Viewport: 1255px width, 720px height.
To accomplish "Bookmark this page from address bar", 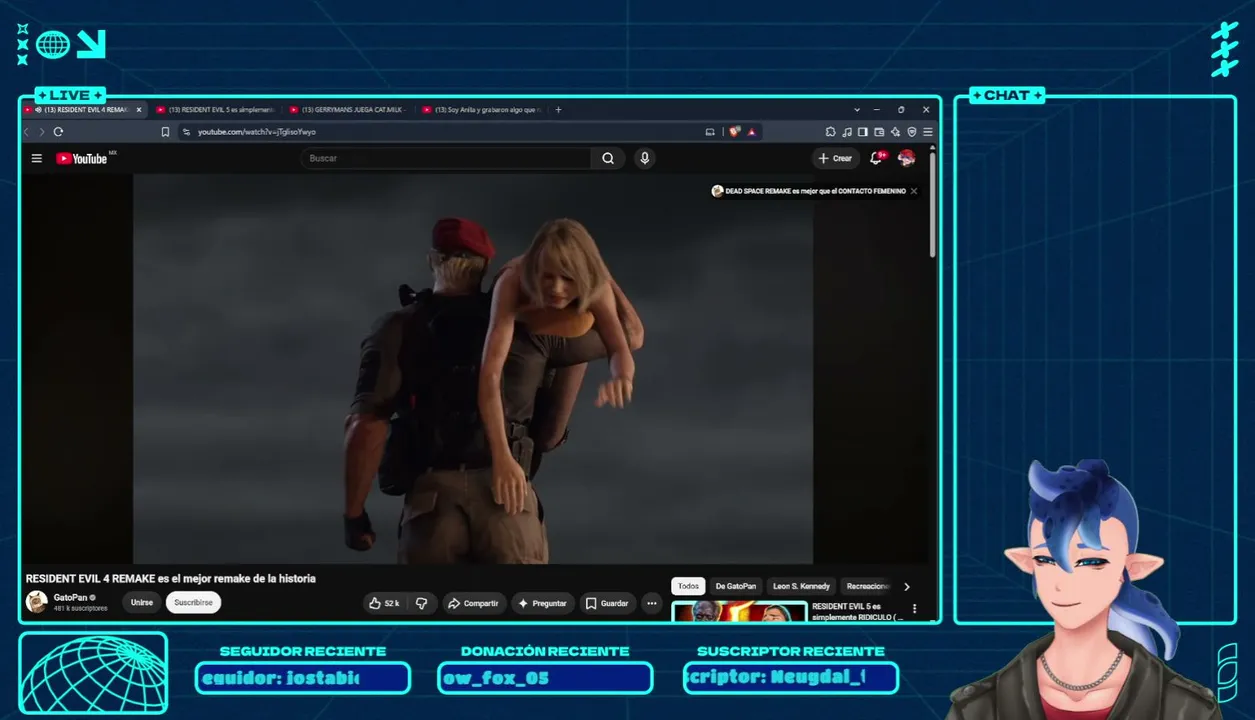I will tap(165, 132).
